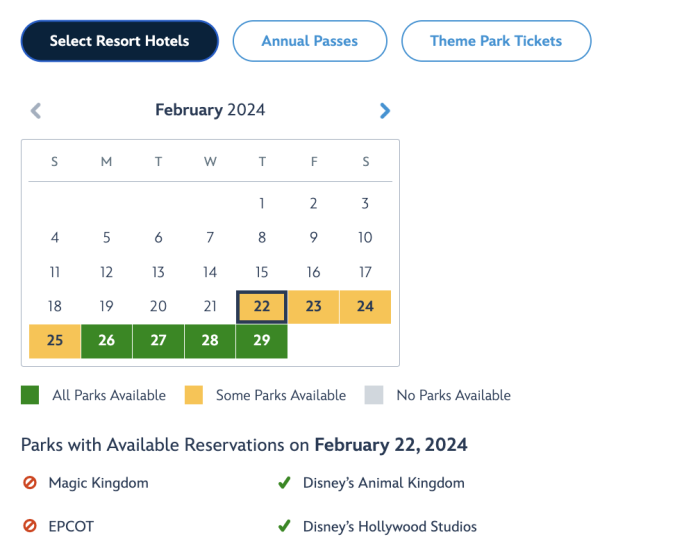
Task: Pick February 23 date
Action: coord(314,307)
